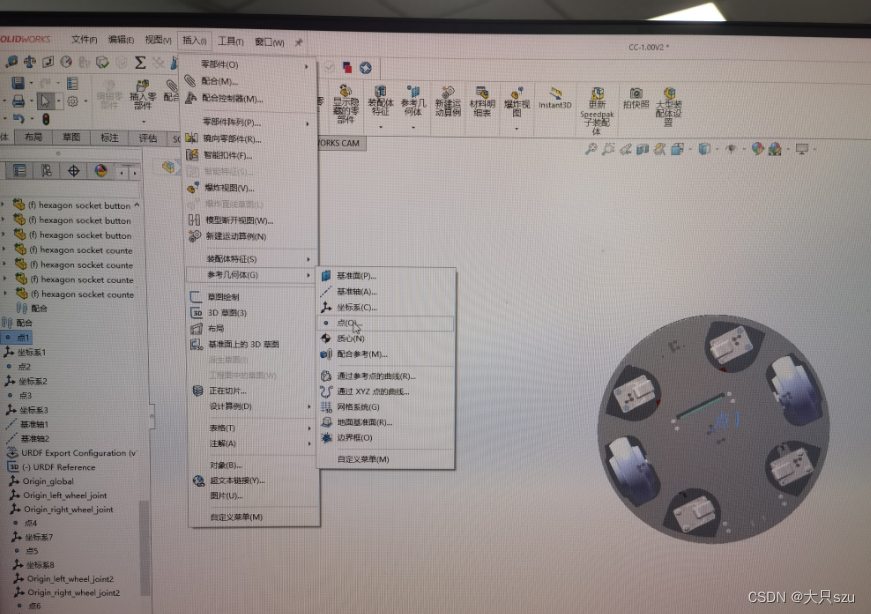The height and width of the screenshot is (614, 871).
Task: Expand 装配体特征(S) submenu
Action: (x=251, y=259)
